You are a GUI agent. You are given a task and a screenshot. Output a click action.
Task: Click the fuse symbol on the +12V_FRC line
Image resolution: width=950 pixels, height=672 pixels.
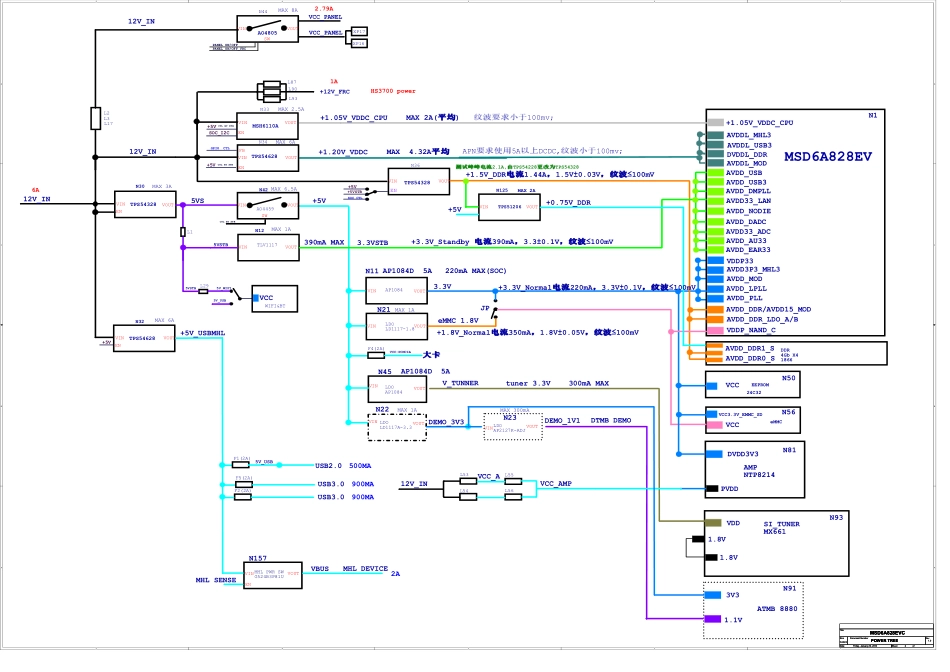pyautogui.click(x=273, y=90)
